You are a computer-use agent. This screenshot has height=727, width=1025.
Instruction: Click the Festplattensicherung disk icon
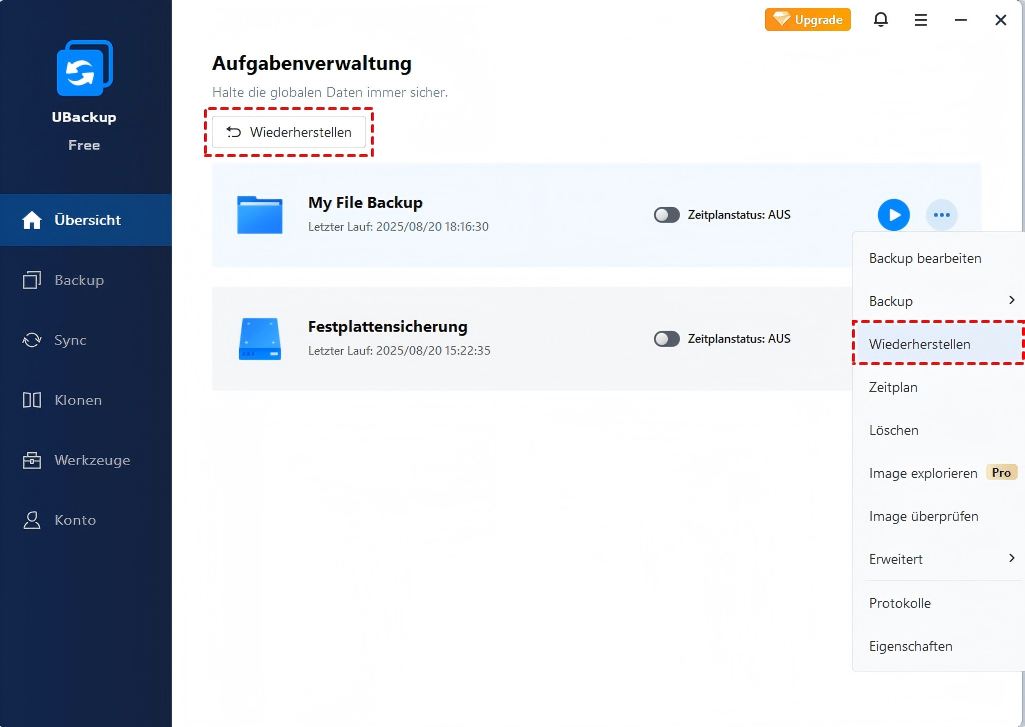tap(260, 339)
